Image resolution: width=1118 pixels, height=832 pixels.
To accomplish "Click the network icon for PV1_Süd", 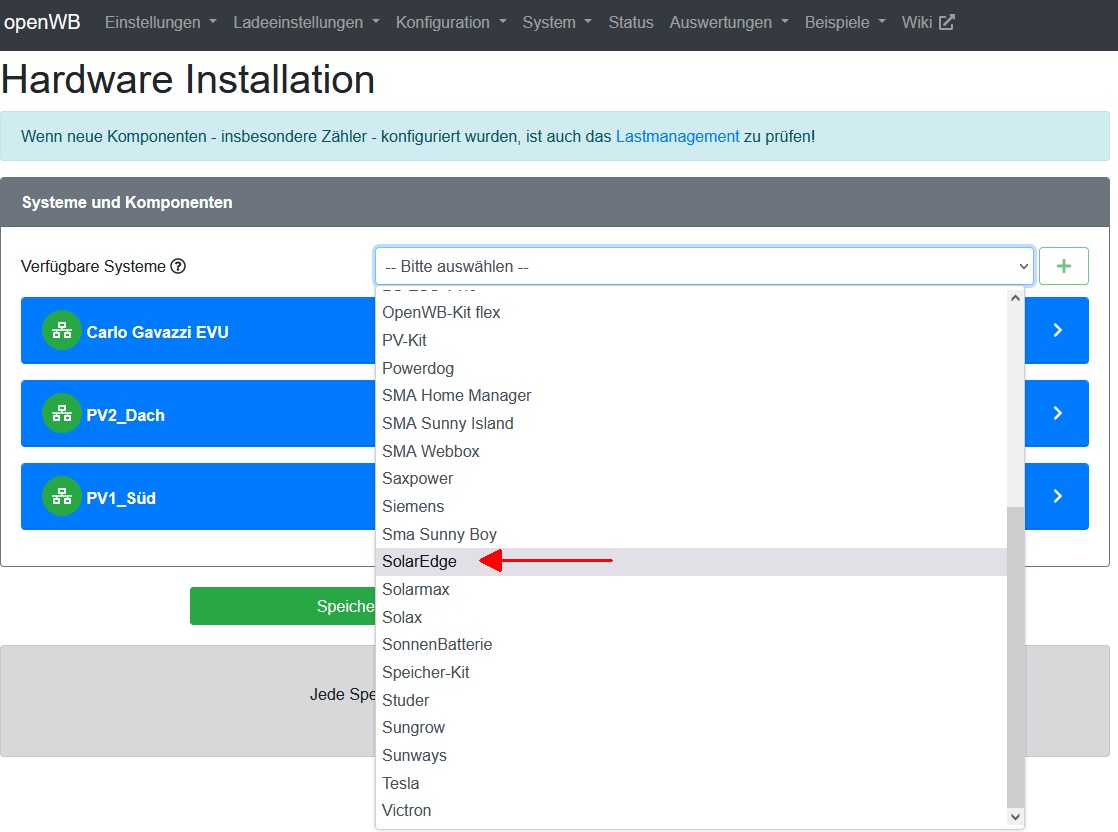I will pos(62,497).
